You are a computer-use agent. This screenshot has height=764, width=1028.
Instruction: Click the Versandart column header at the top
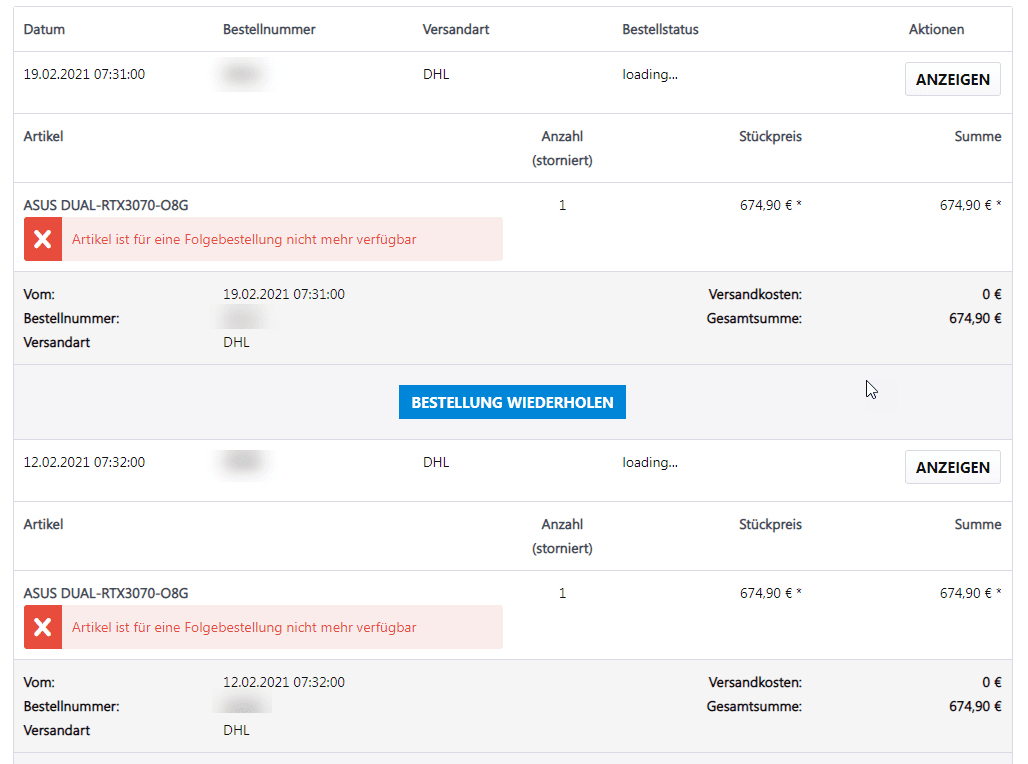click(456, 29)
